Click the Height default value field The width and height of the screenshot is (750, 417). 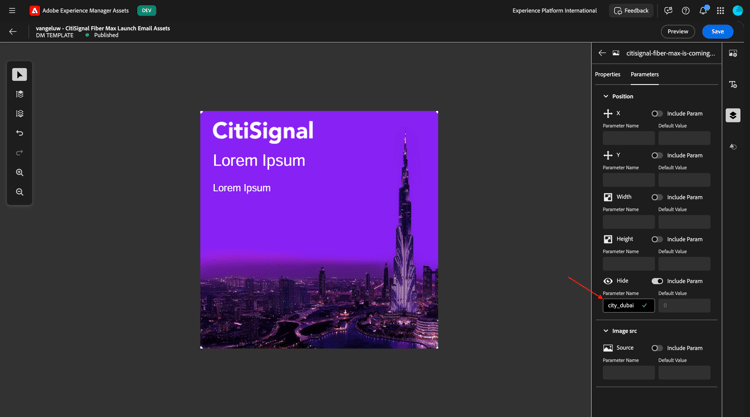click(x=684, y=264)
